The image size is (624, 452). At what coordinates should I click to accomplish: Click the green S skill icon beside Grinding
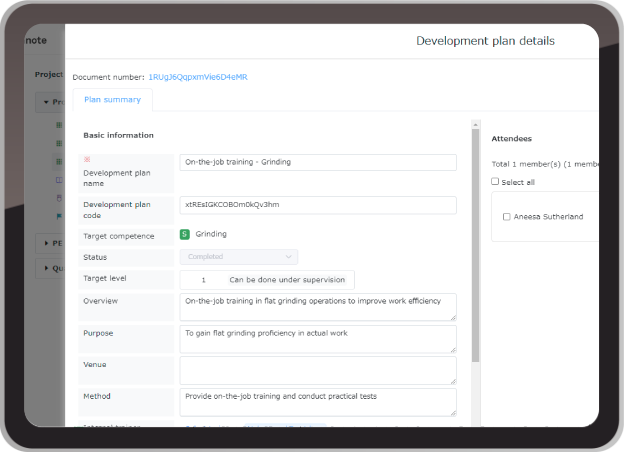coord(185,234)
